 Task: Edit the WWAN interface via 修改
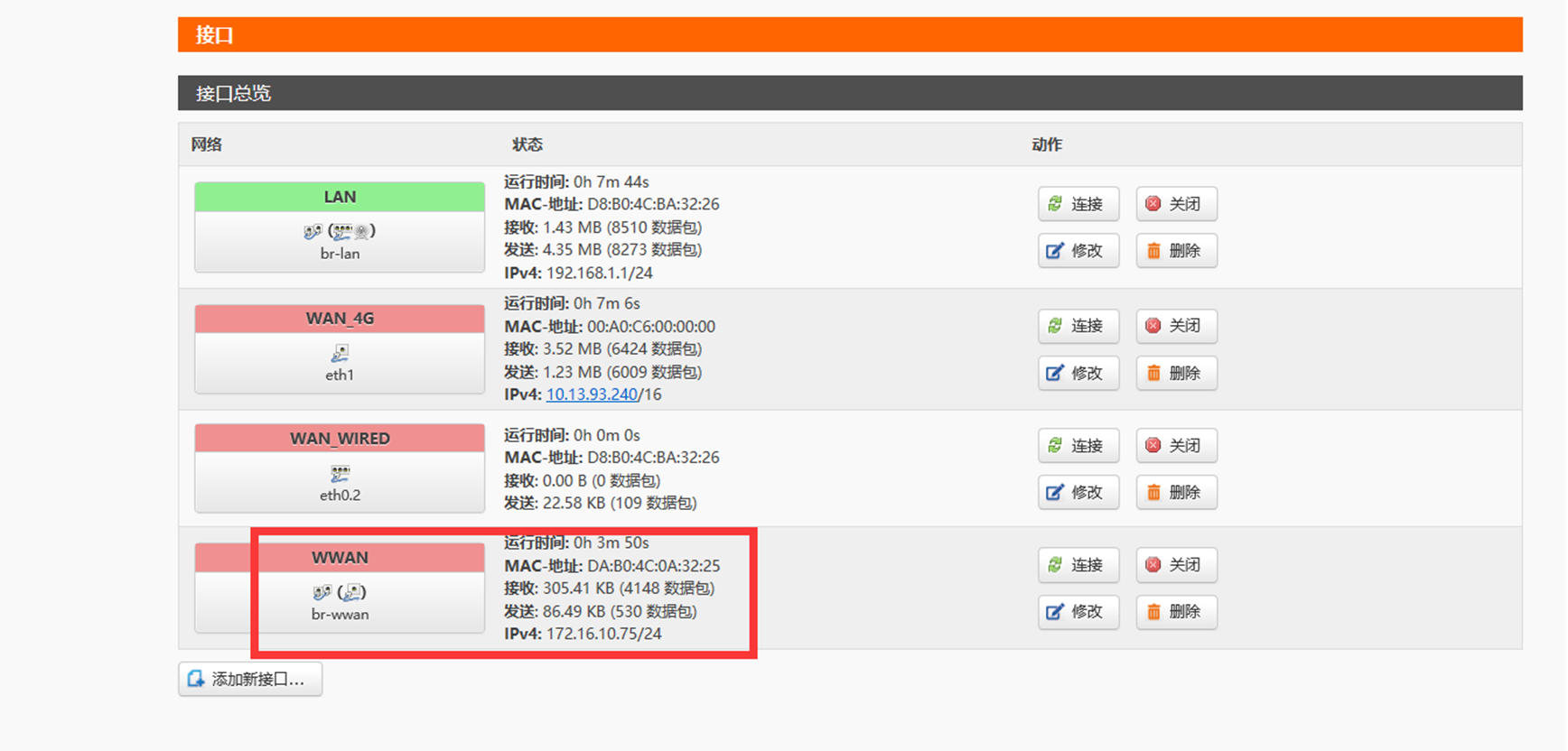[x=1078, y=612]
